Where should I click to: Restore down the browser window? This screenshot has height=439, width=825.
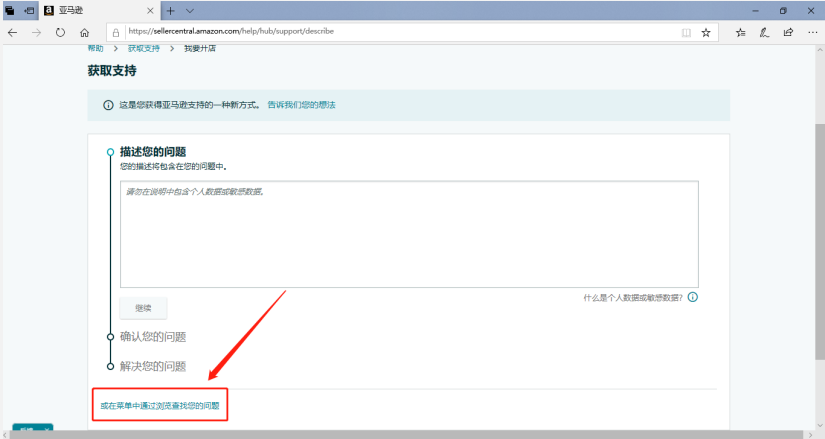click(783, 11)
